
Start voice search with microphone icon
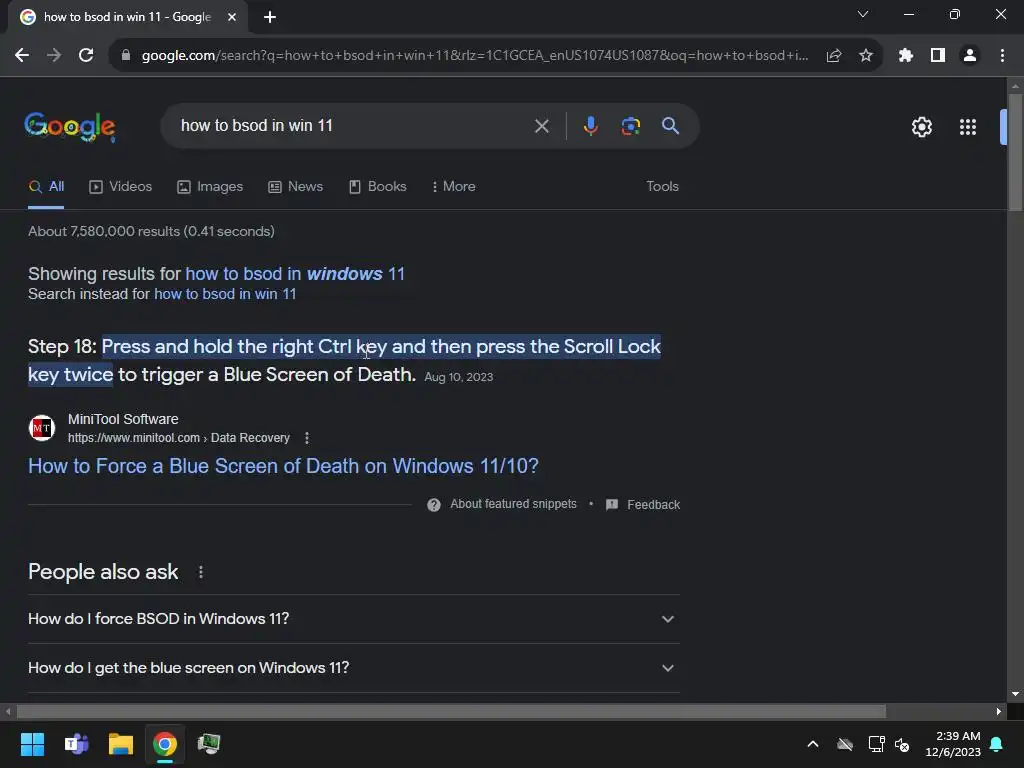point(590,126)
